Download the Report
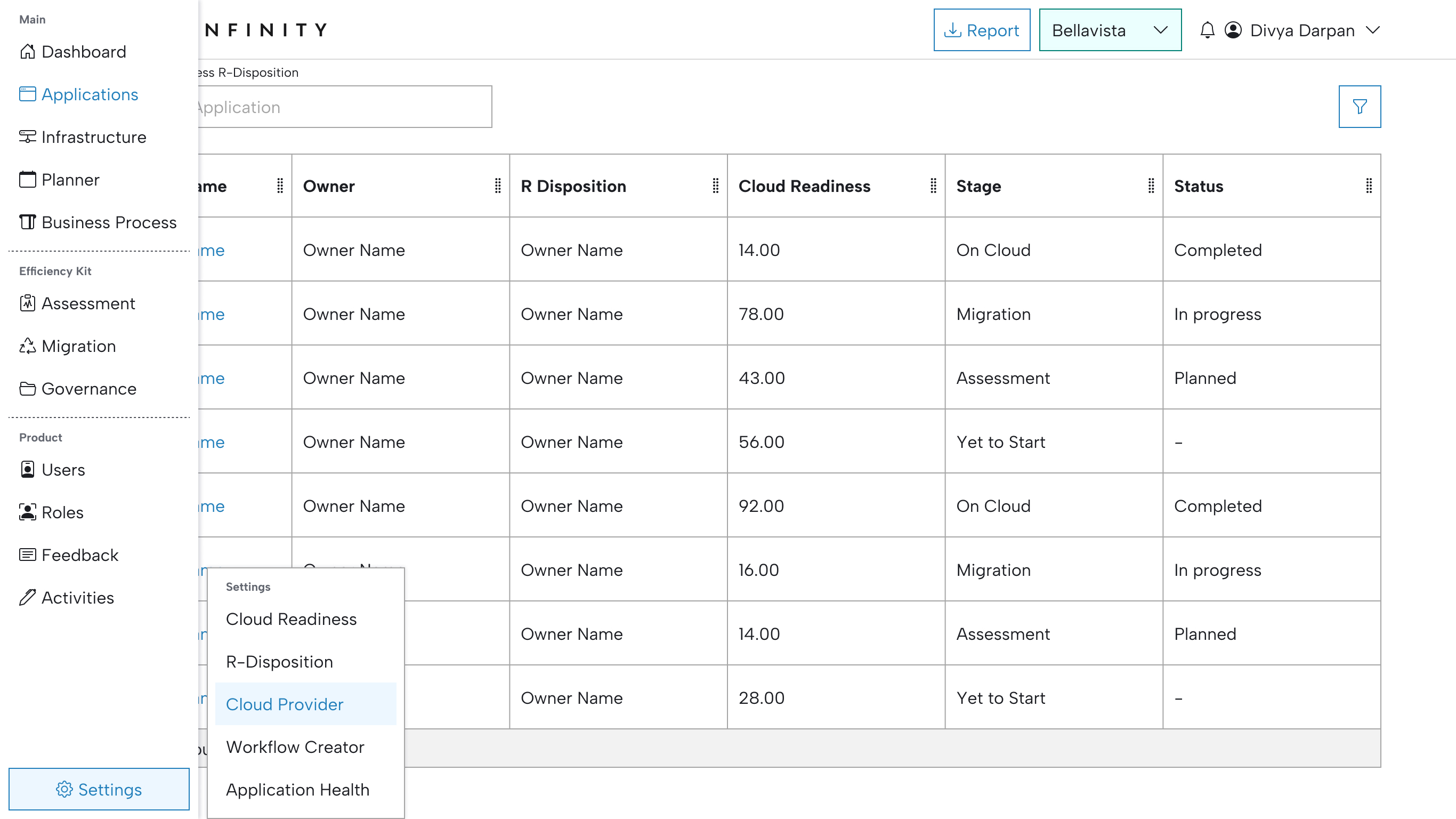Image resolution: width=1456 pixels, height=819 pixels. point(981,30)
